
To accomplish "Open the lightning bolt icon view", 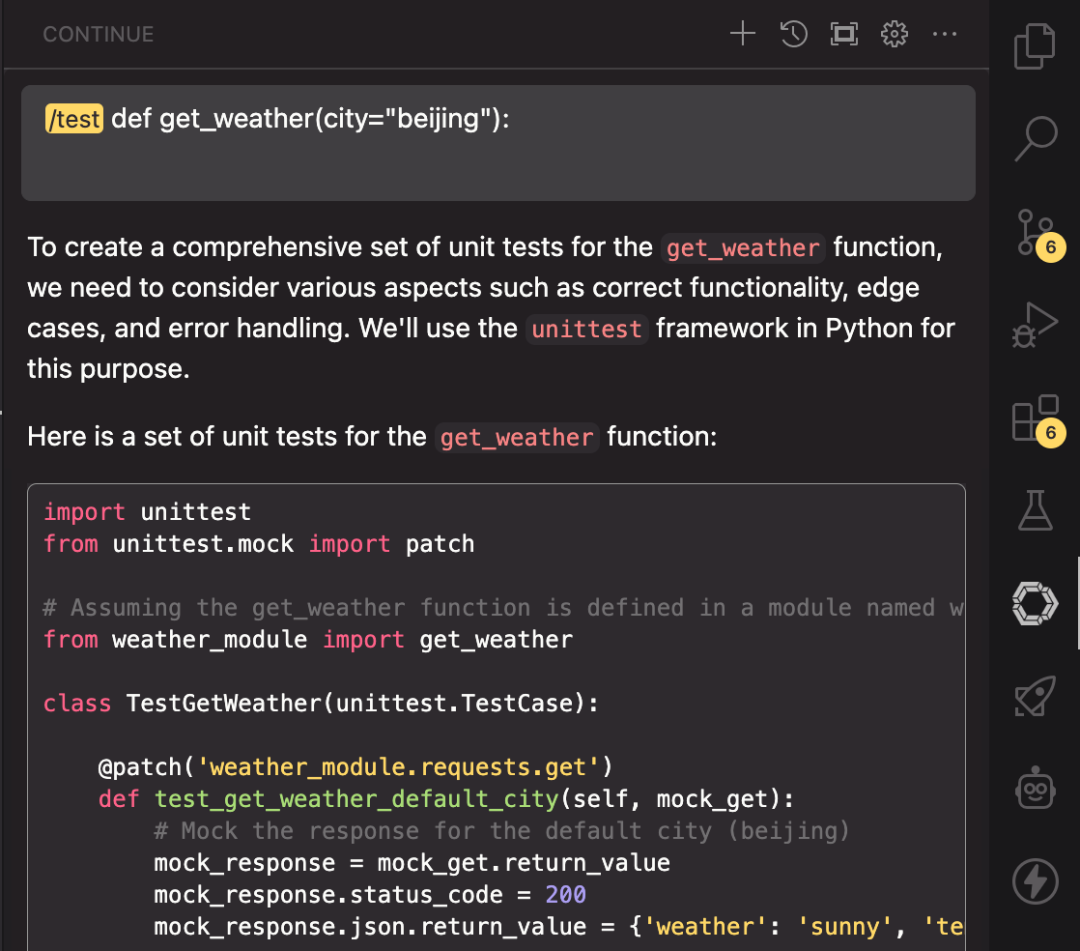I will 1035,881.
